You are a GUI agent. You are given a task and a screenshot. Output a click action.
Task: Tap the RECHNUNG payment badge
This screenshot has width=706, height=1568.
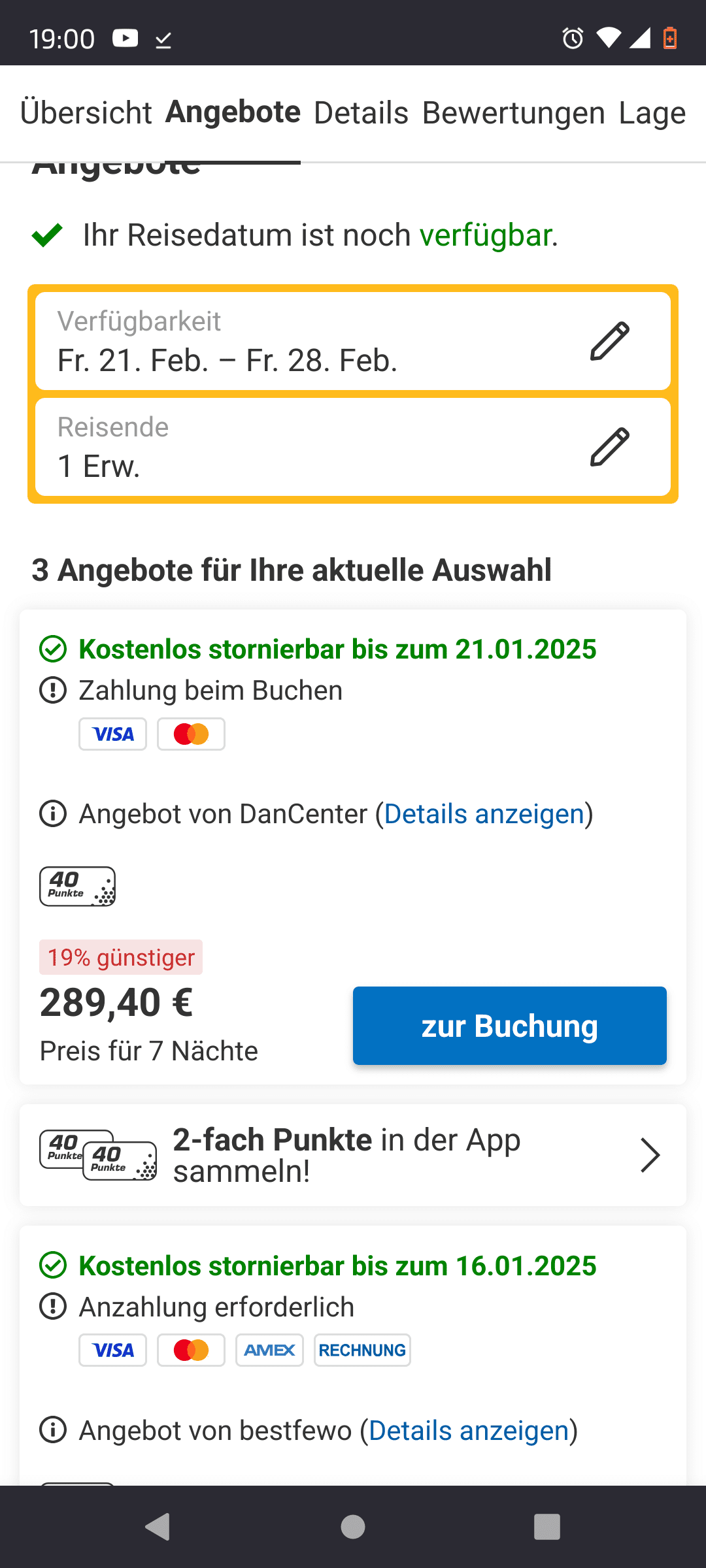(x=362, y=1350)
